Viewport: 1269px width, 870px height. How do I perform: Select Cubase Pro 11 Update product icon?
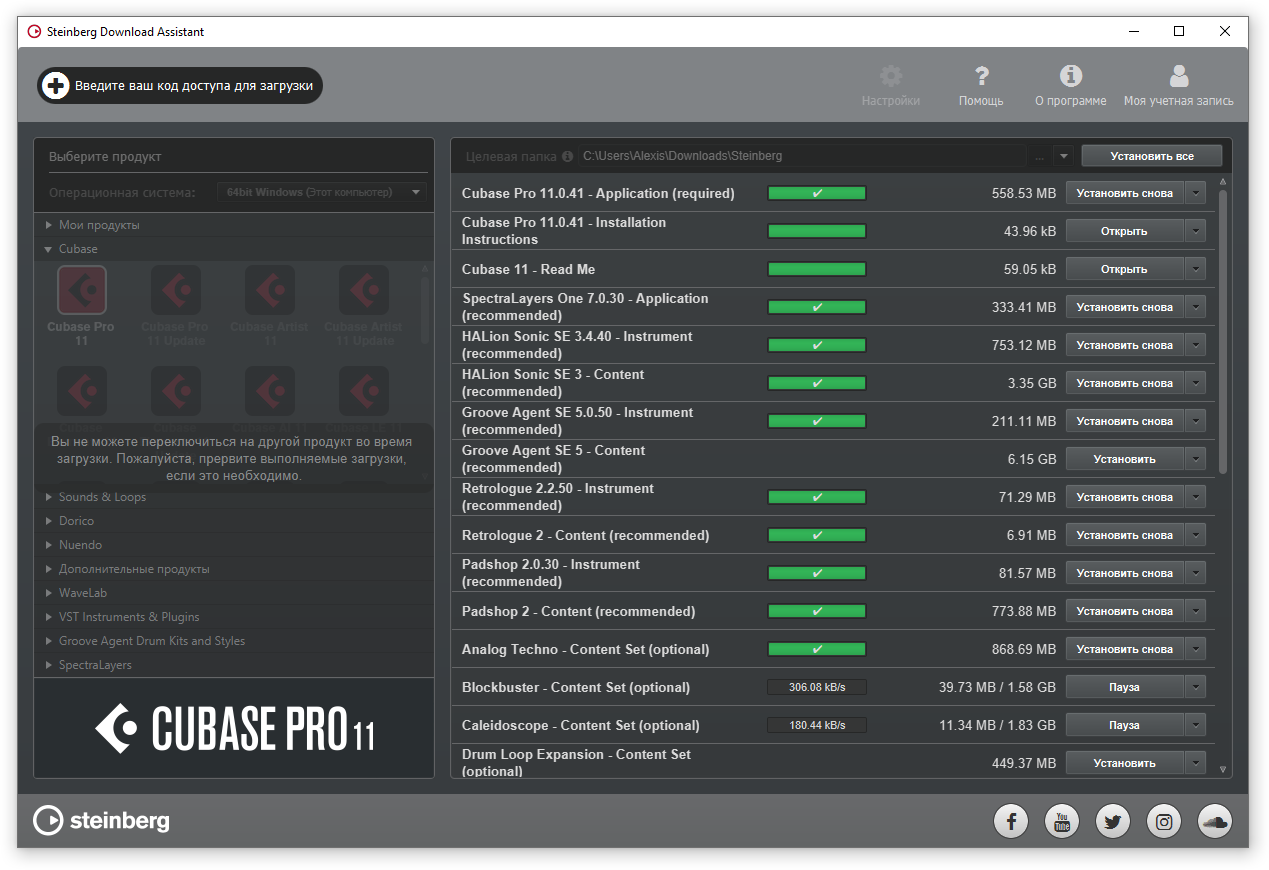176,291
